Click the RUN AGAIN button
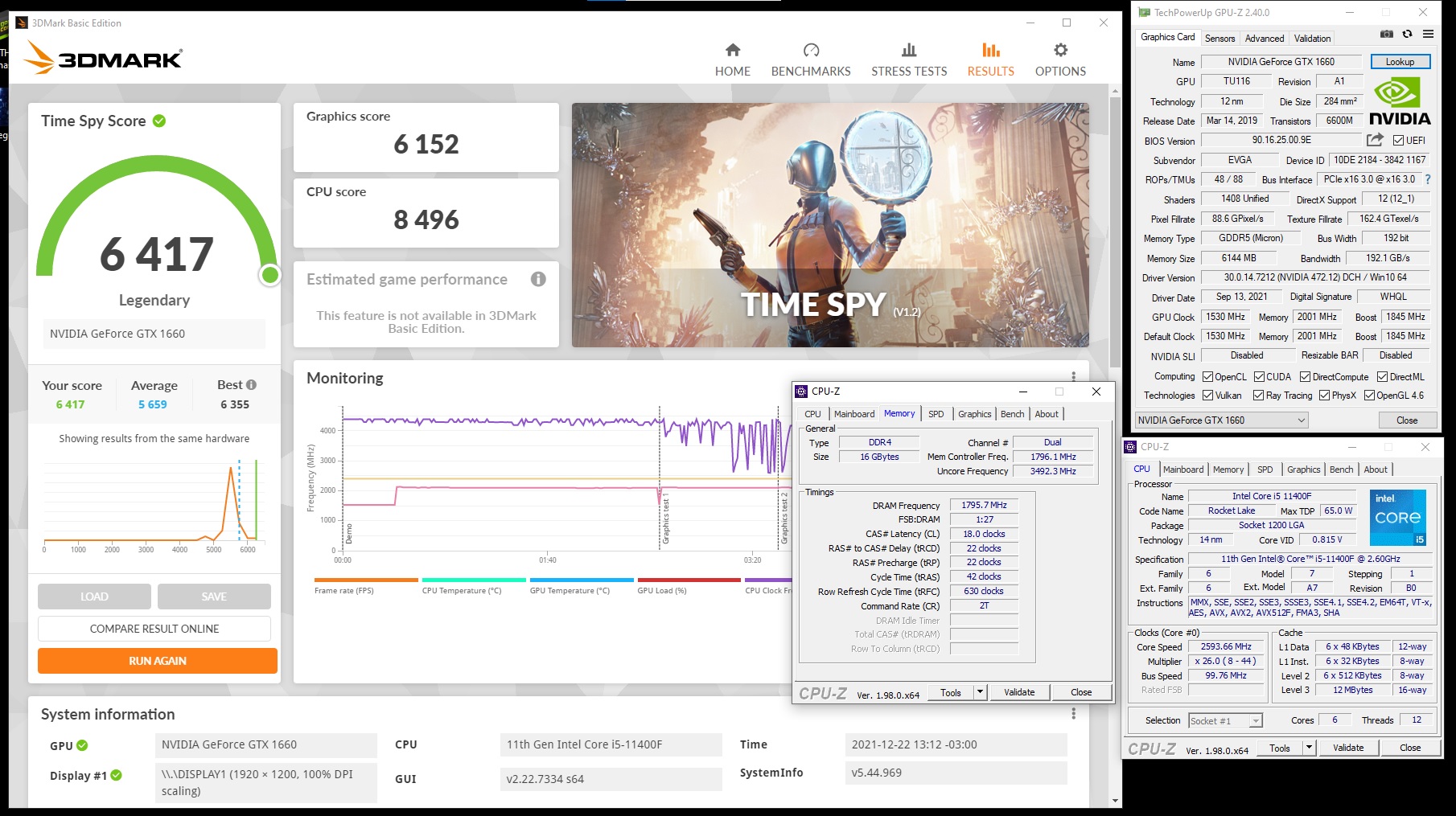This screenshot has height=816, width=1456. (x=158, y=661)
